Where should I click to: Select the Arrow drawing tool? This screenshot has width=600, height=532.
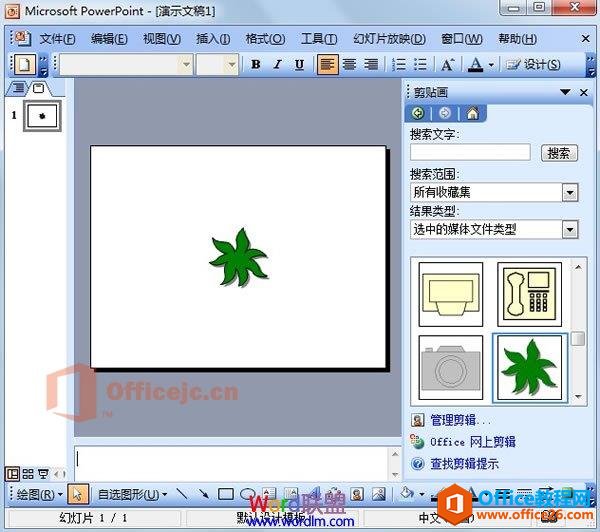pos(204,494)
